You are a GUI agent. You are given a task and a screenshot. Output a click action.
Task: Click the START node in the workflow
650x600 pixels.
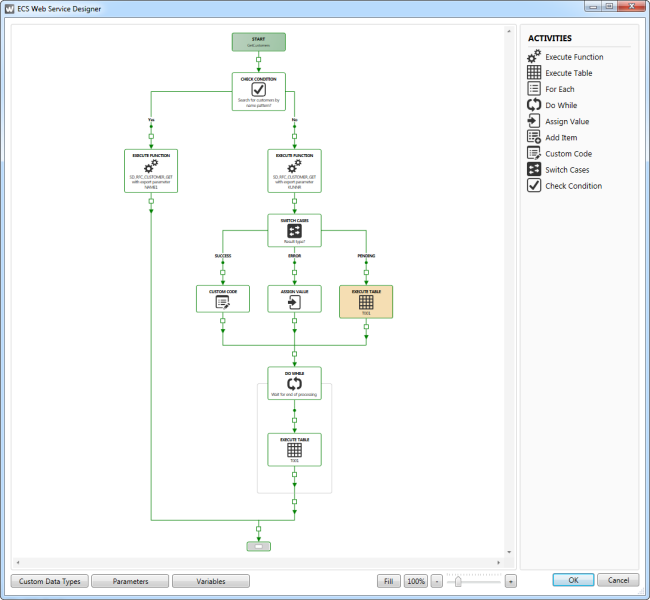click(258, 42)
